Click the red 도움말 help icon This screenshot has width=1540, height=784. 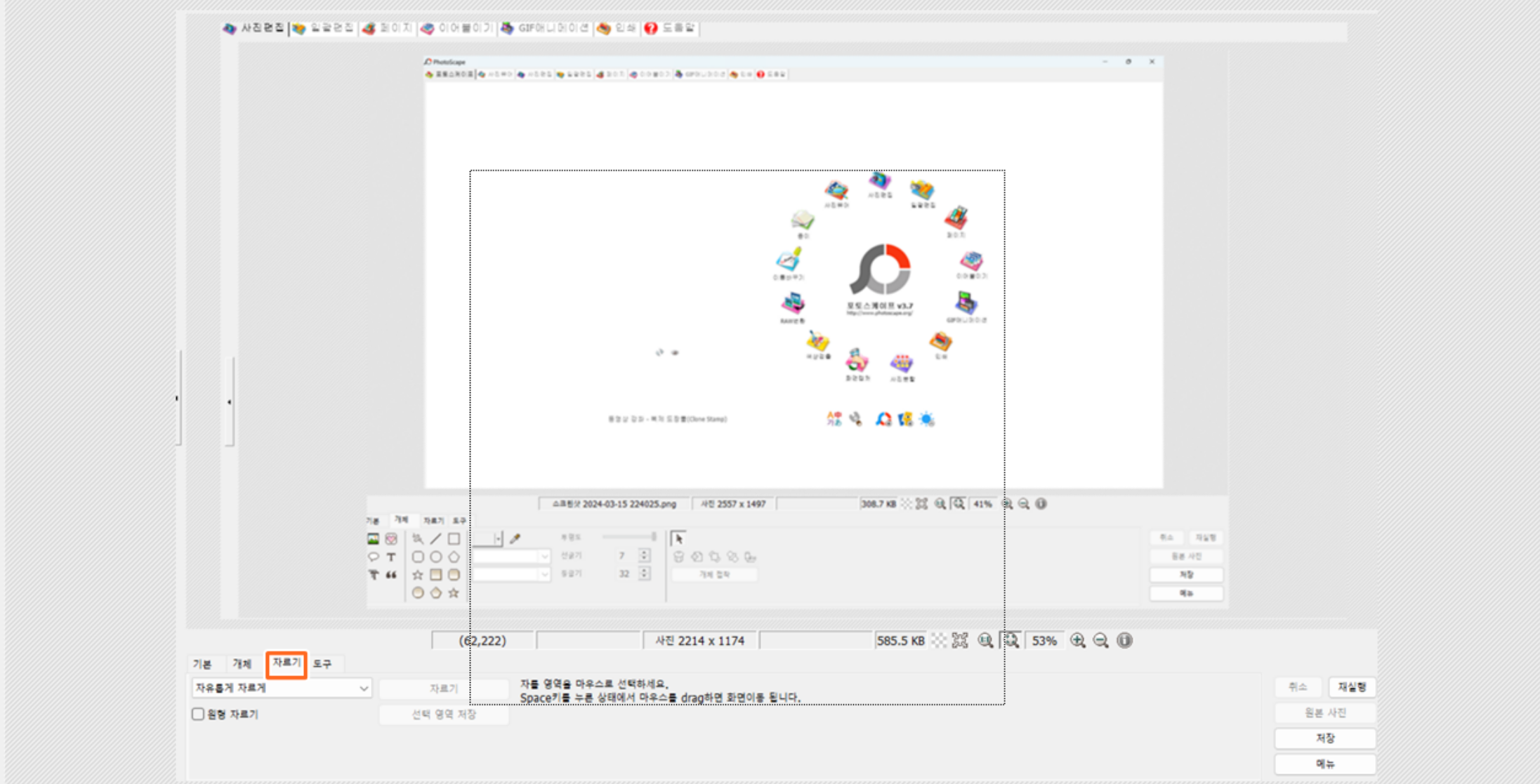[651, 28]
